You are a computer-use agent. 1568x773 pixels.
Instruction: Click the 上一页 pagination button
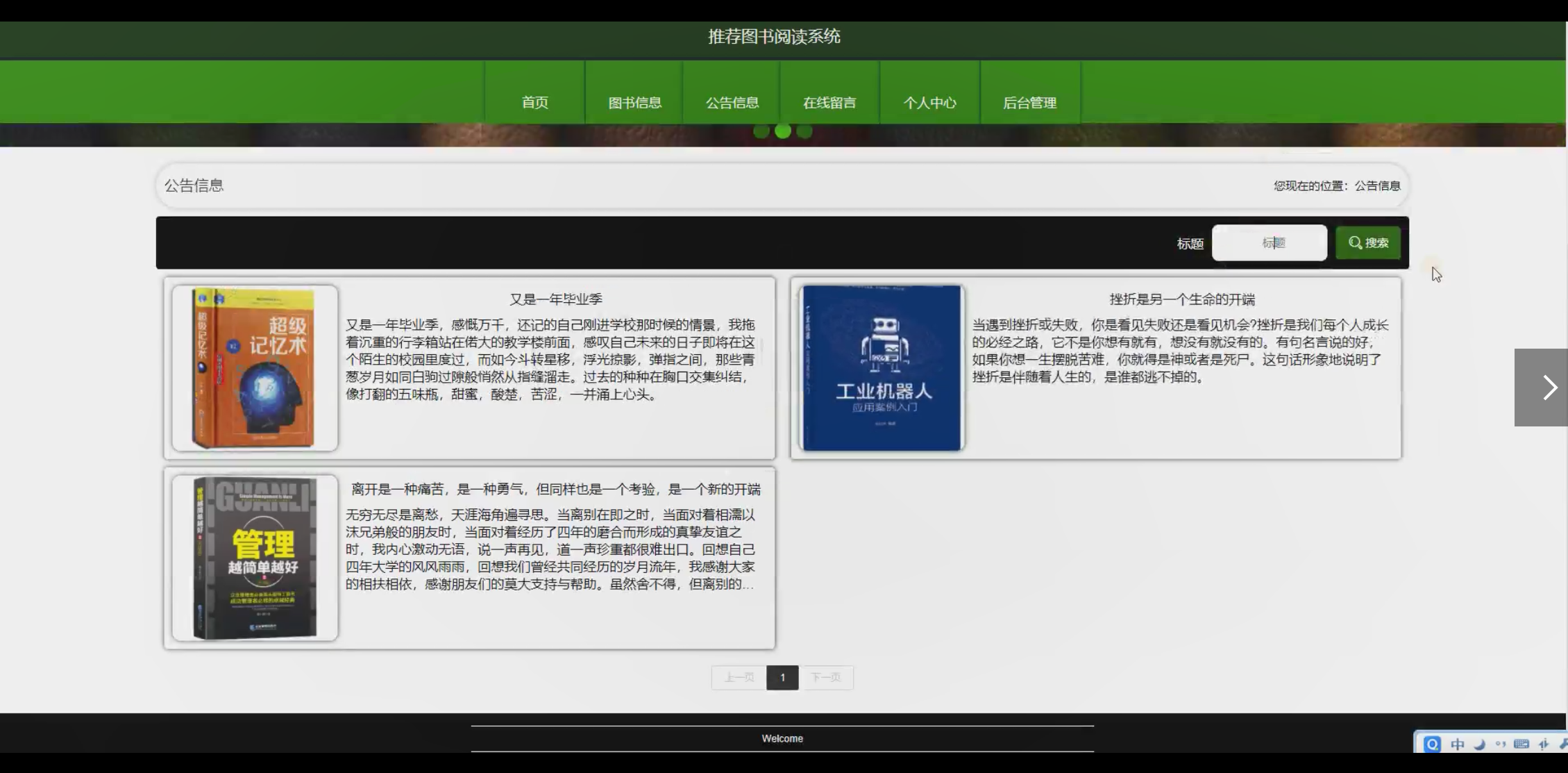click(739, 677)
